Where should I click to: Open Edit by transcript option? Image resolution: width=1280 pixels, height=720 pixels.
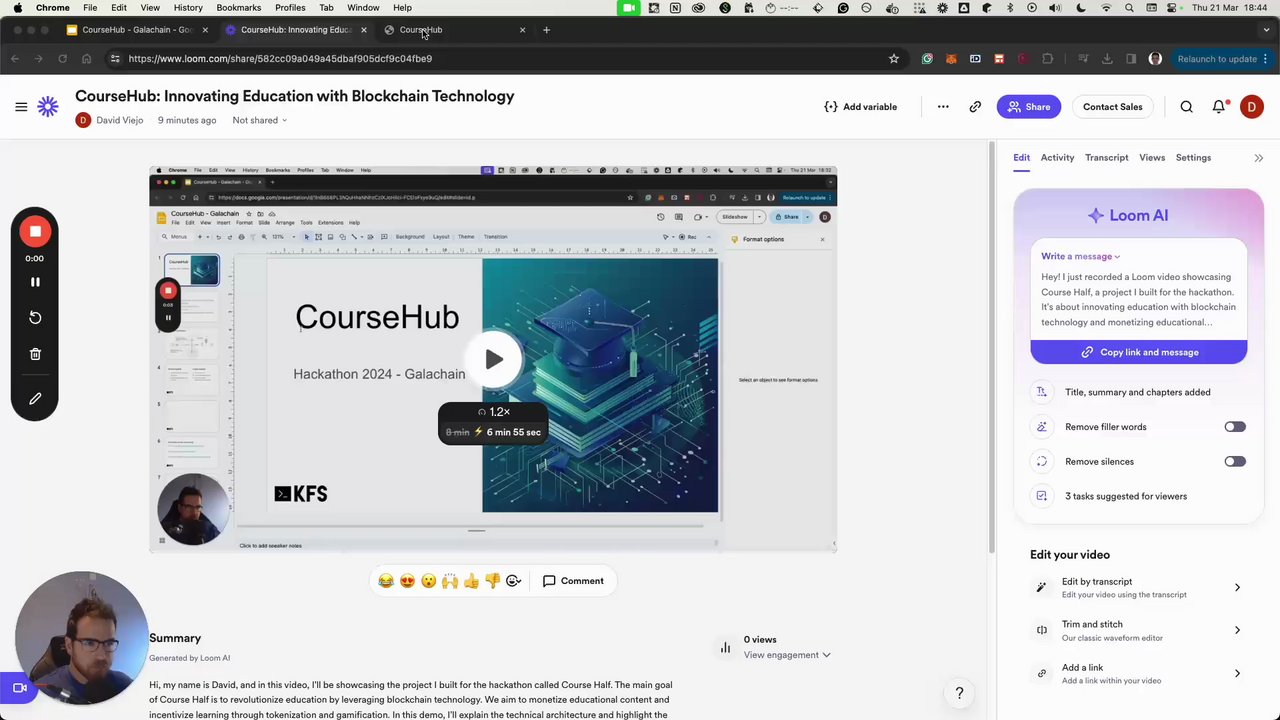point(1138,588)
